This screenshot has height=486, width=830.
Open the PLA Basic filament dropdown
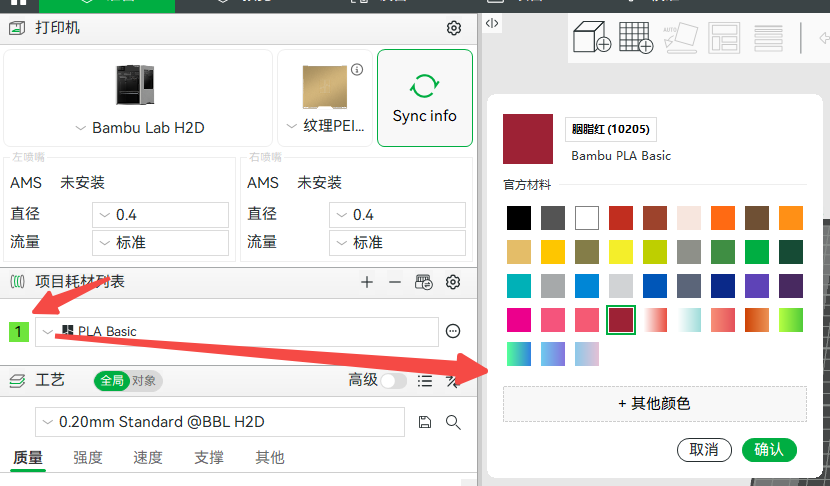237,332
